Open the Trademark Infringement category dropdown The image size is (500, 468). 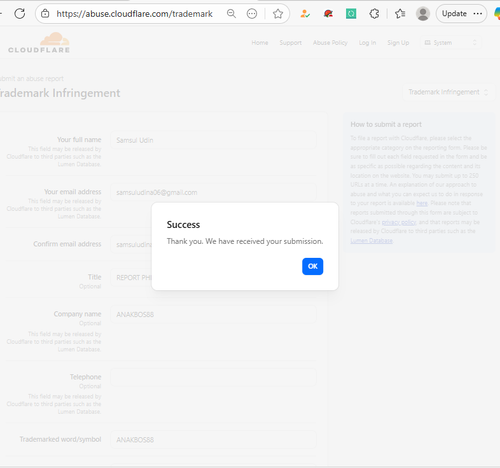coord(448,92)
